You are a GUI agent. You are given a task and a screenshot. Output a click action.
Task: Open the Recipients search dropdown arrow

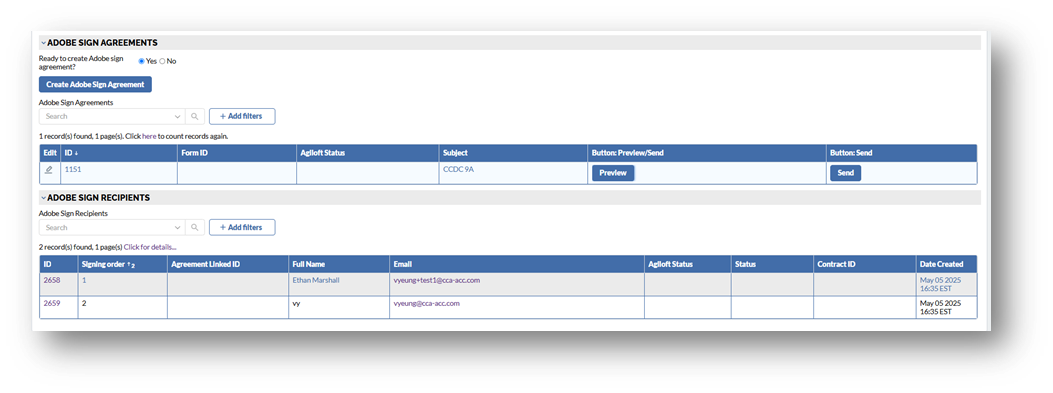coord(177,228)
